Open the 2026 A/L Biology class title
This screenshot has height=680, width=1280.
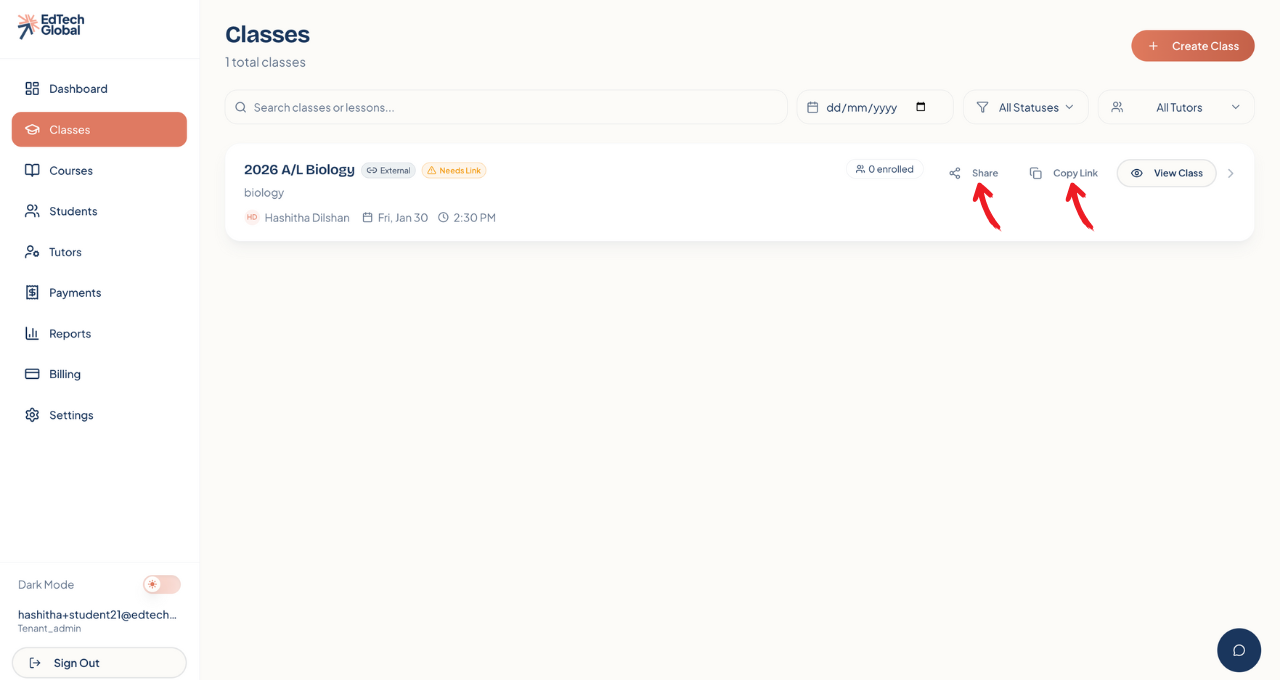[x=299, y=169]
